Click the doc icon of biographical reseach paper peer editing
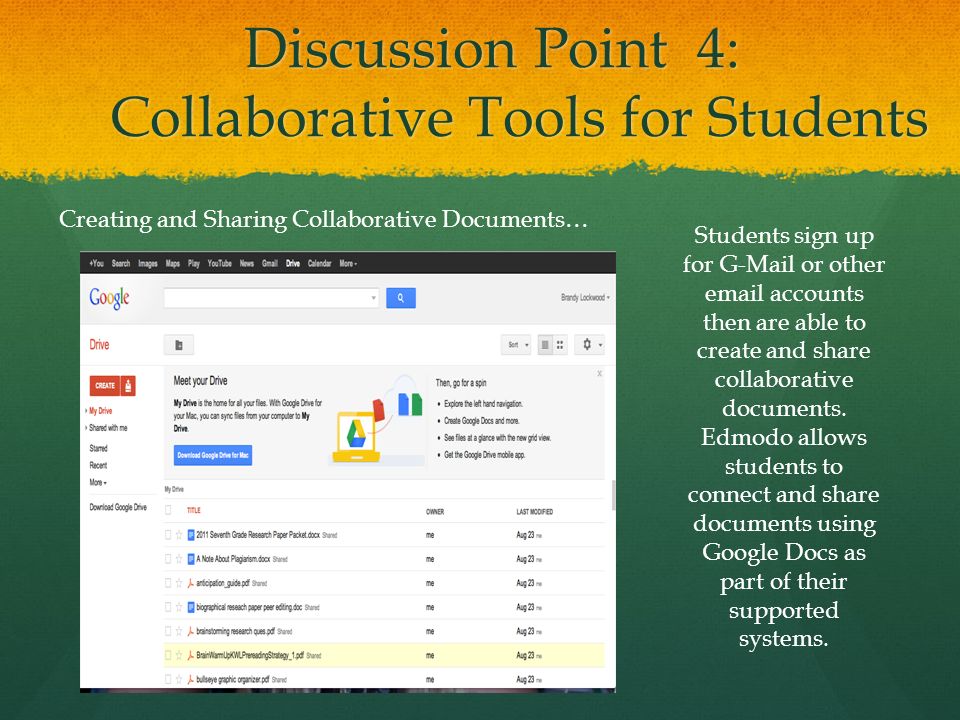 (191, 607)
